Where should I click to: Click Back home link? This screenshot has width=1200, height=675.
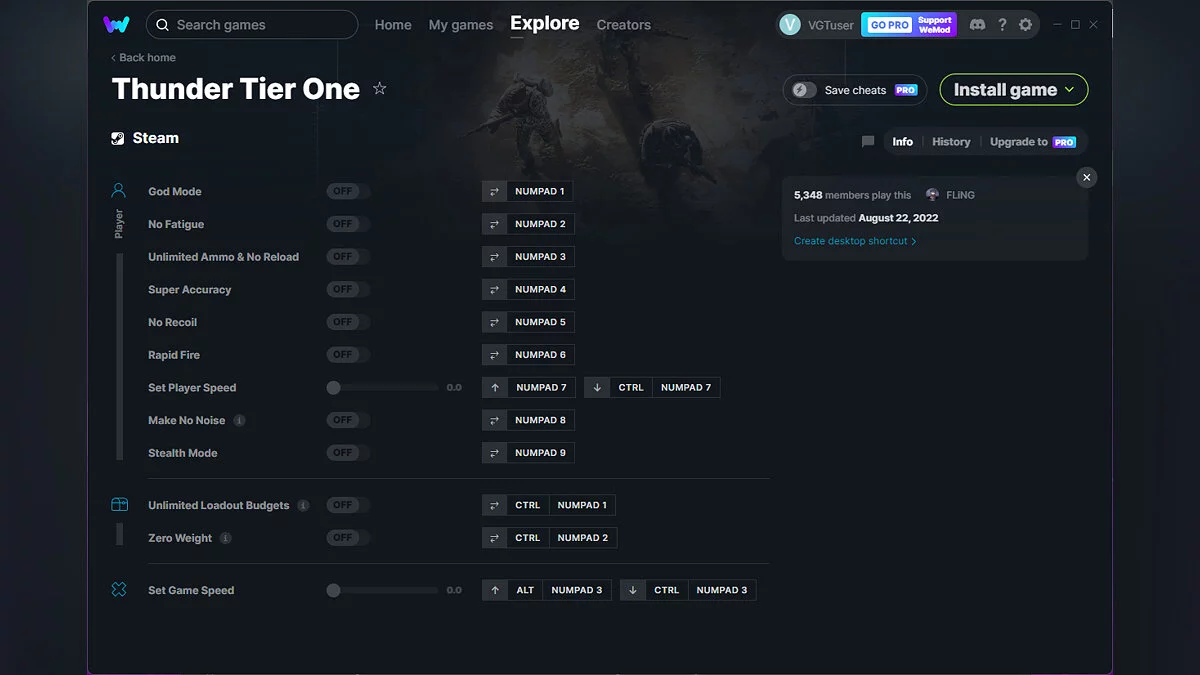click(143, 58)
